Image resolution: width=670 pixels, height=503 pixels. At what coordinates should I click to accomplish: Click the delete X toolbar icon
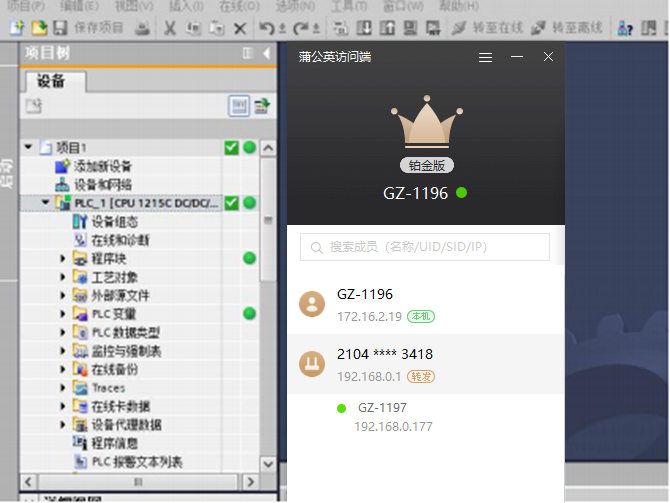coord(240,28)
